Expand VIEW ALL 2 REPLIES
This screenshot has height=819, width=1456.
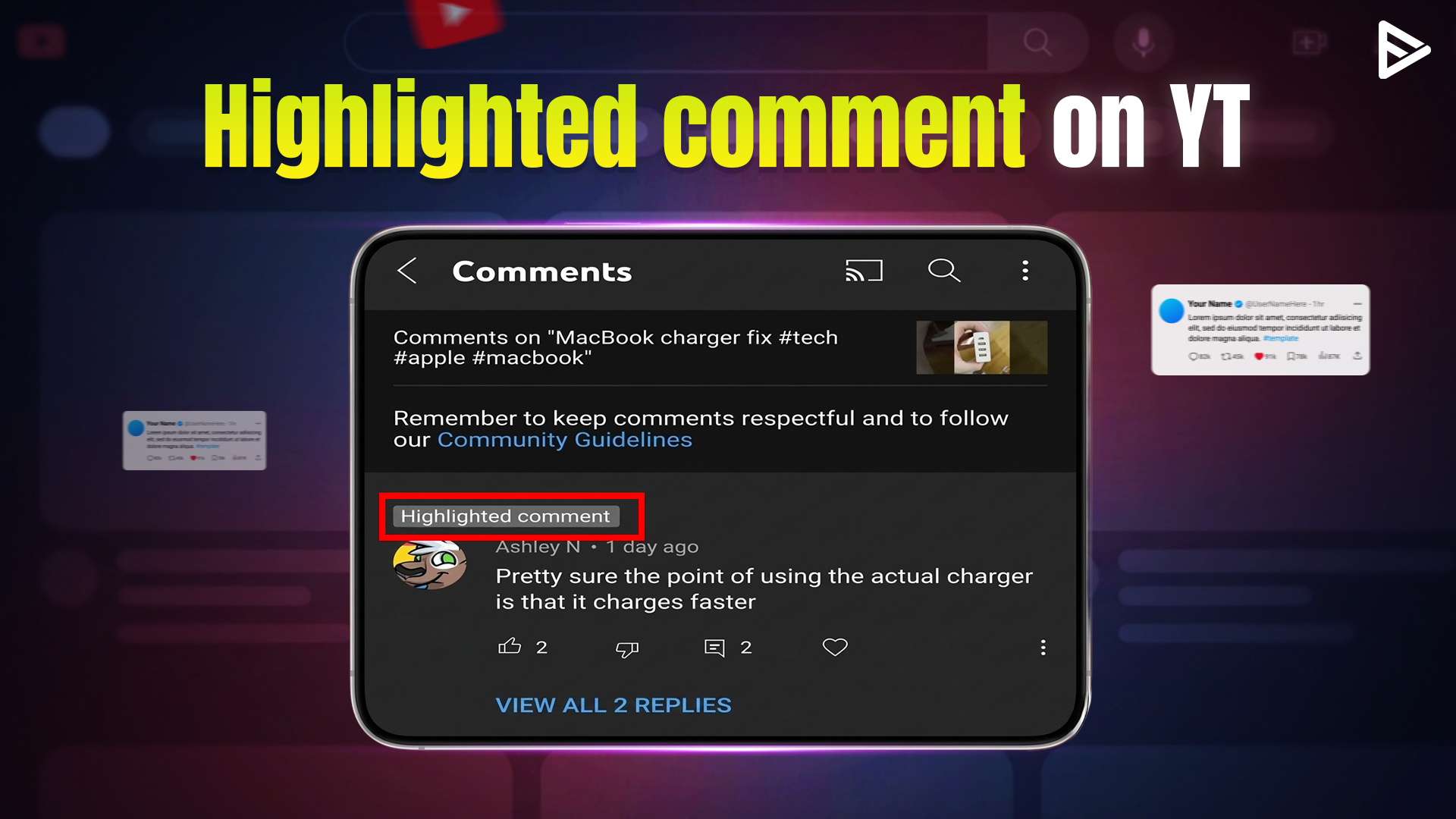[x=613, y=705]
